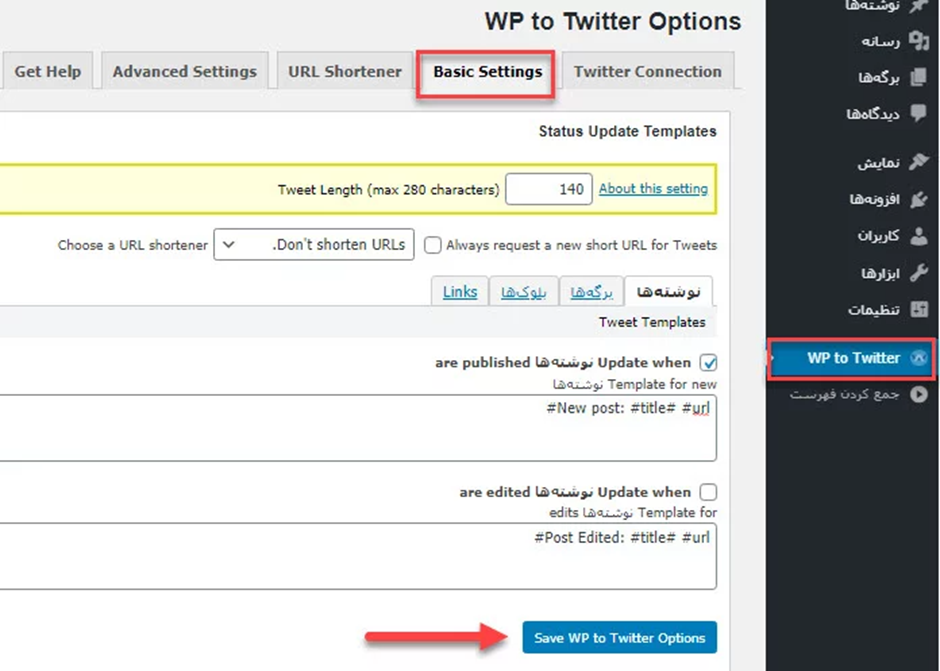Open برگه‌ها in the admin sidebar
The image size is (940, 671).
coord(879,78)
